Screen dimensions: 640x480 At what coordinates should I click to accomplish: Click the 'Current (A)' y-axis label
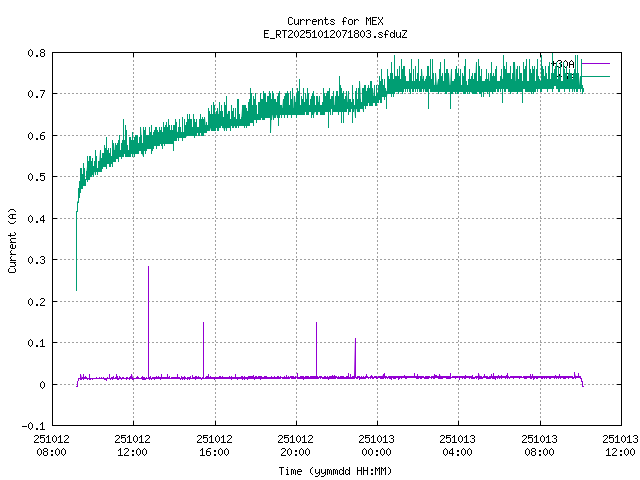pos(12,239)
